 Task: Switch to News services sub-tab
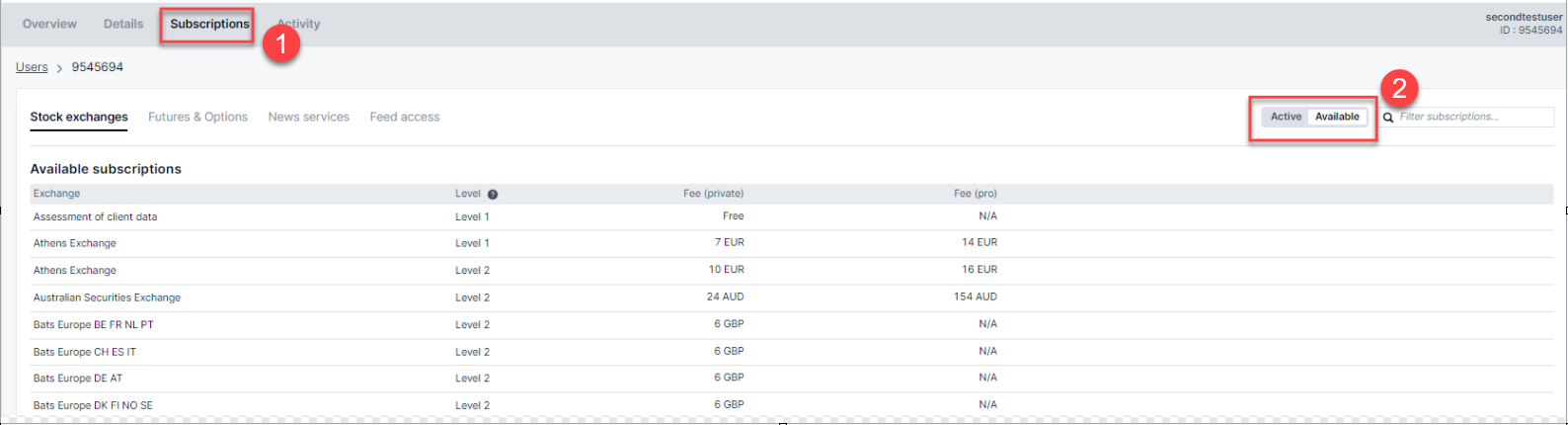point(308,117)
